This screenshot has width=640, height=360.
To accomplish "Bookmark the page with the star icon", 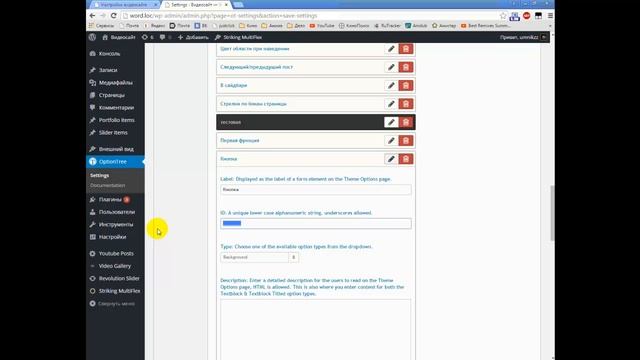I will [503, 16].
